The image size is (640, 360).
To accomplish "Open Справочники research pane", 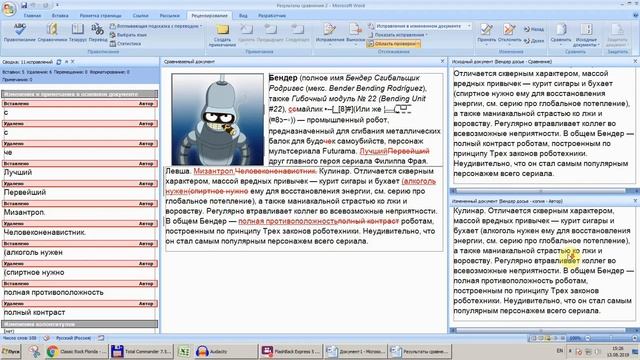I will pyautogui.click(x=52, y=33).
